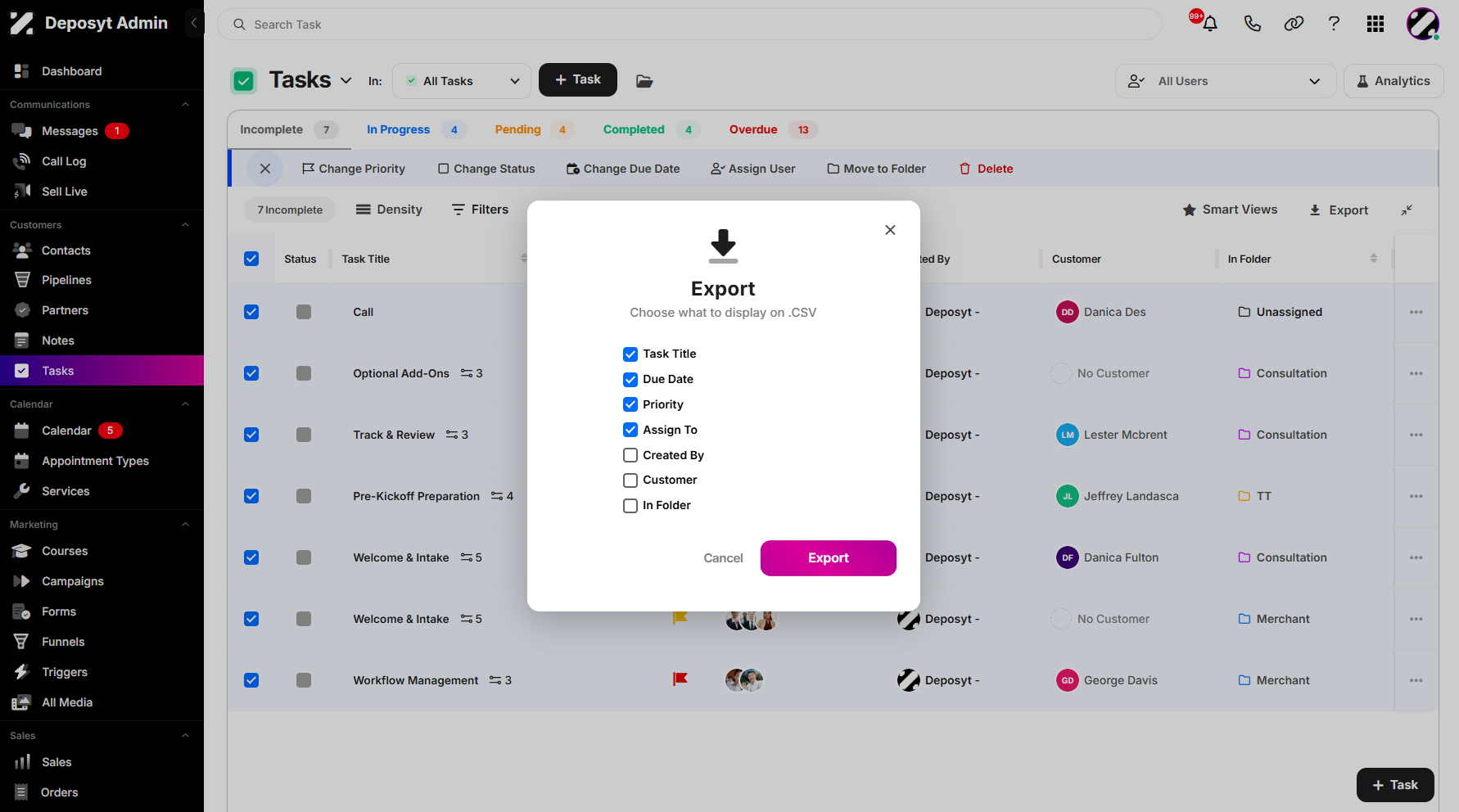Screen dimensions: 1459x812
Task: Open options menu for Call task row
Action: pyautogui.click(x=1416, y=312)
